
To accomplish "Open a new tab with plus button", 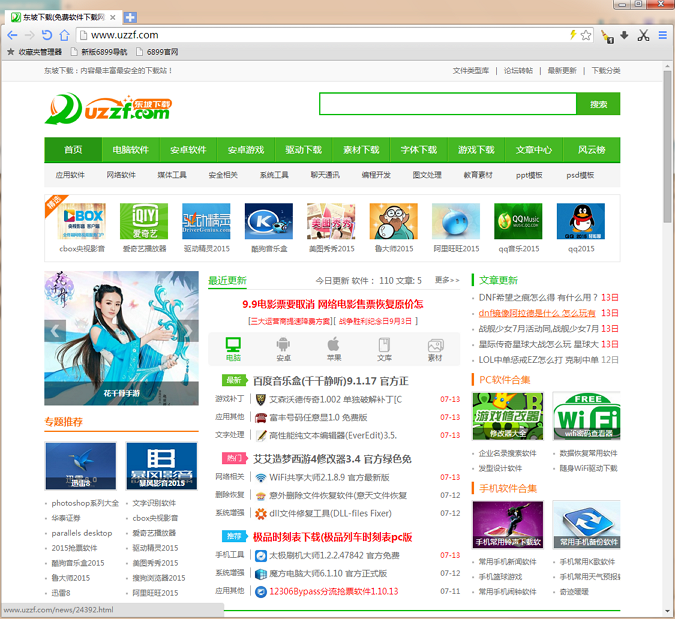I will pos(130,17).
